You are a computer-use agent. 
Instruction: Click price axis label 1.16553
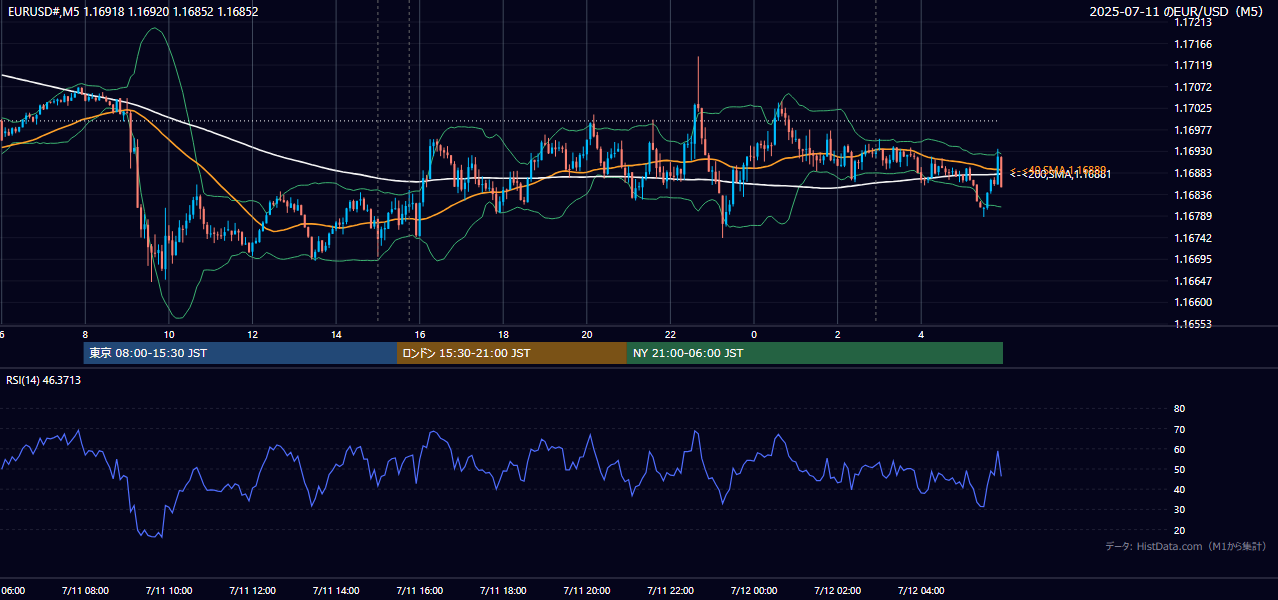1193,324
